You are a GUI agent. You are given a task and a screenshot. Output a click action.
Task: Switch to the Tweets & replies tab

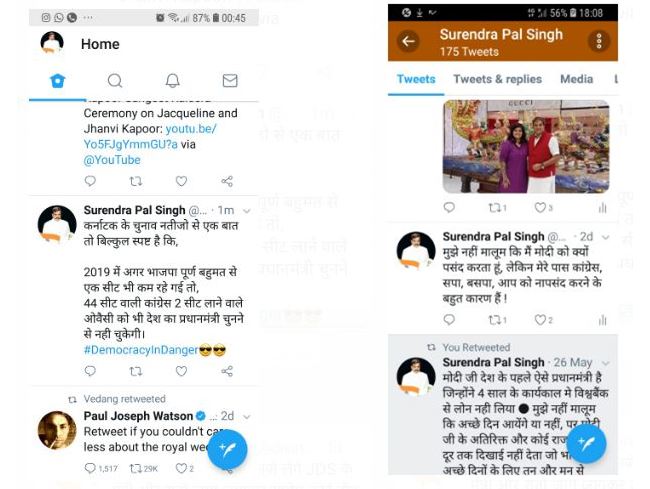click(x=497, y=79)
